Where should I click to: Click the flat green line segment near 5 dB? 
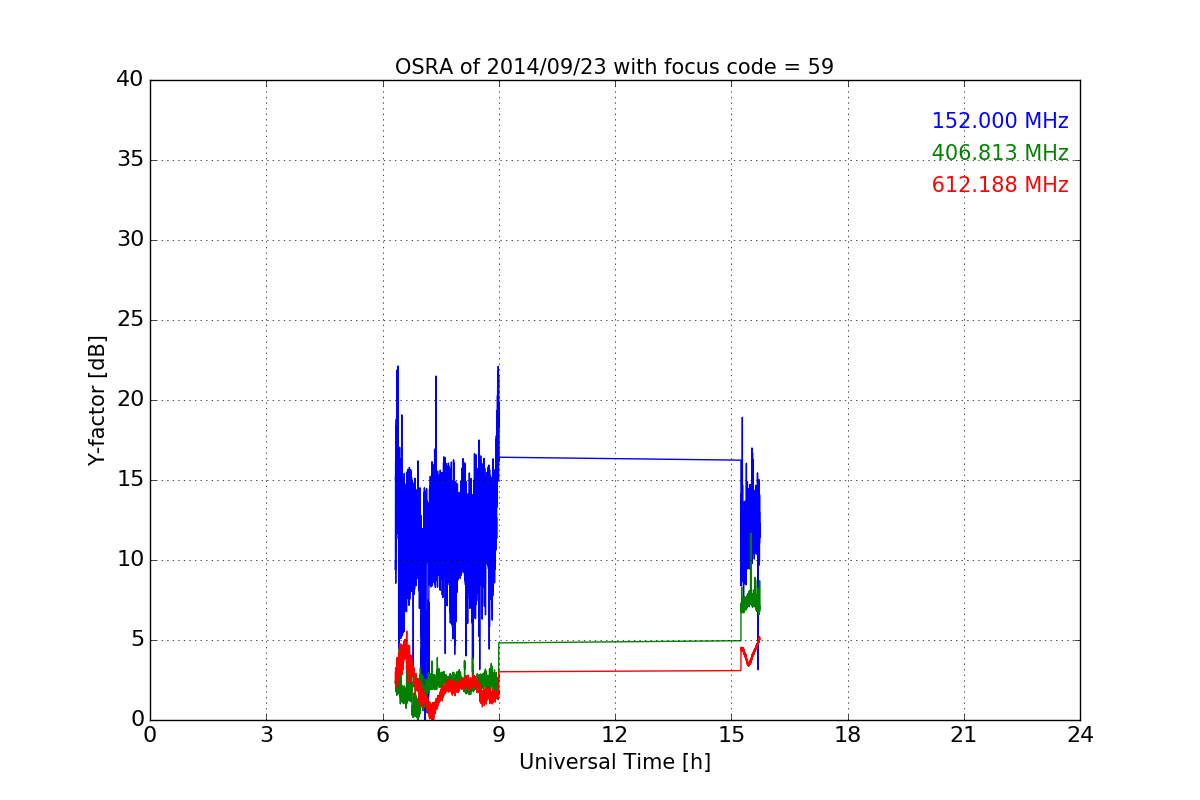pyautogui.click(x=620, y=642)
